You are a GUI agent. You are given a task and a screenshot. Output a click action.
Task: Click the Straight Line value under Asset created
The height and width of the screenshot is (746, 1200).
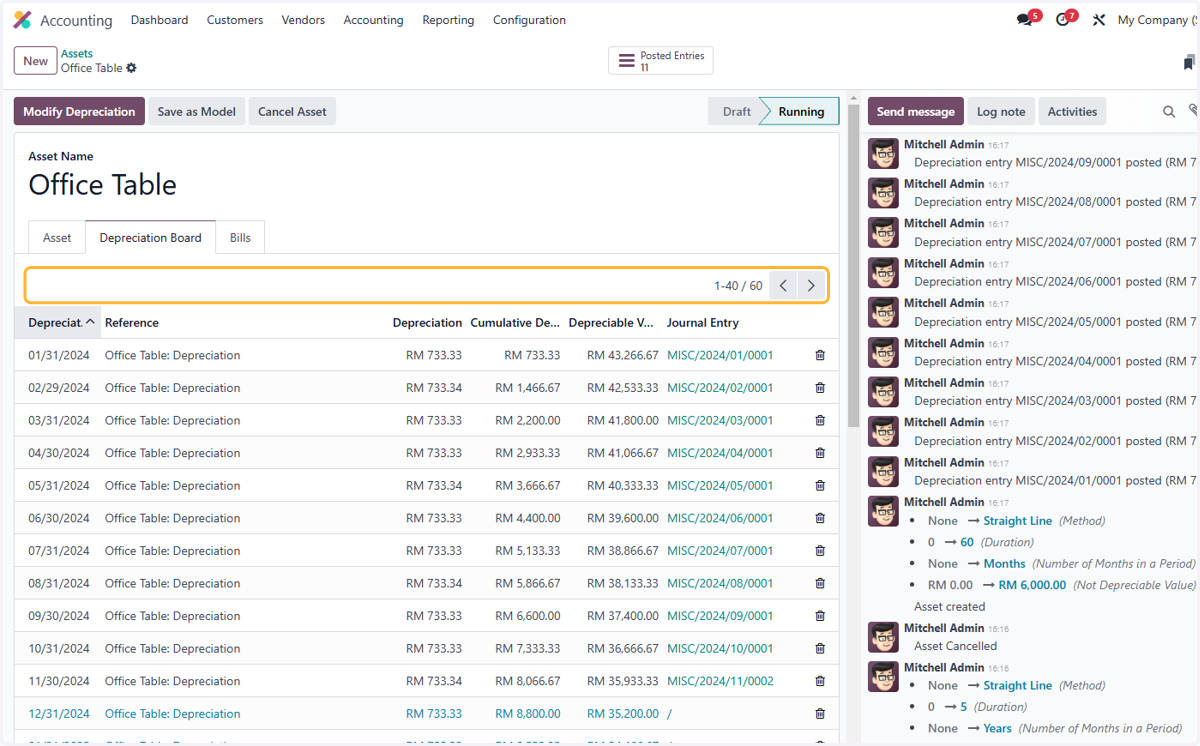pos(1017,521)
